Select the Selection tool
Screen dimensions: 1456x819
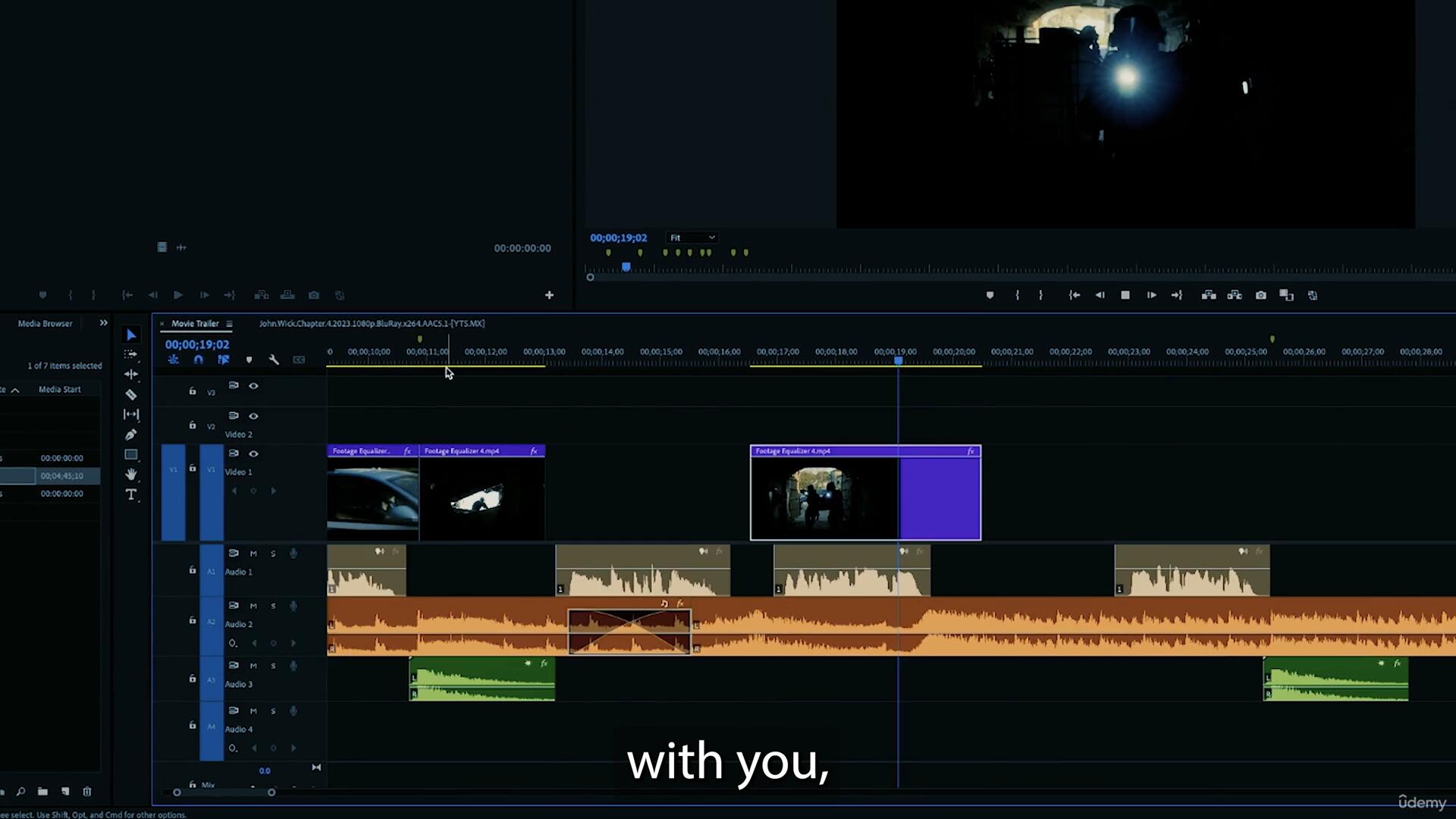click(x=131, y=334)
